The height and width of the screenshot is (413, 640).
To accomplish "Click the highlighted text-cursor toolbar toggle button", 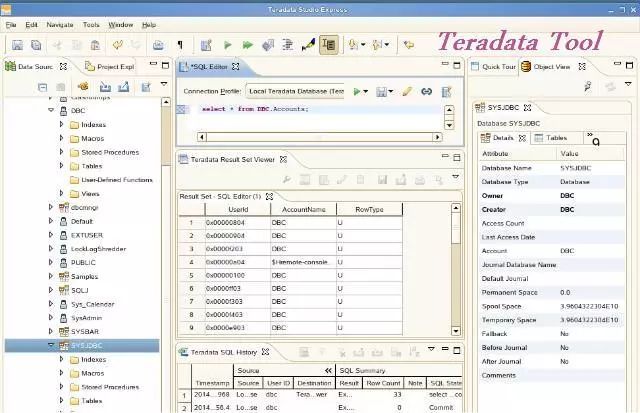I will click(329, 44).
